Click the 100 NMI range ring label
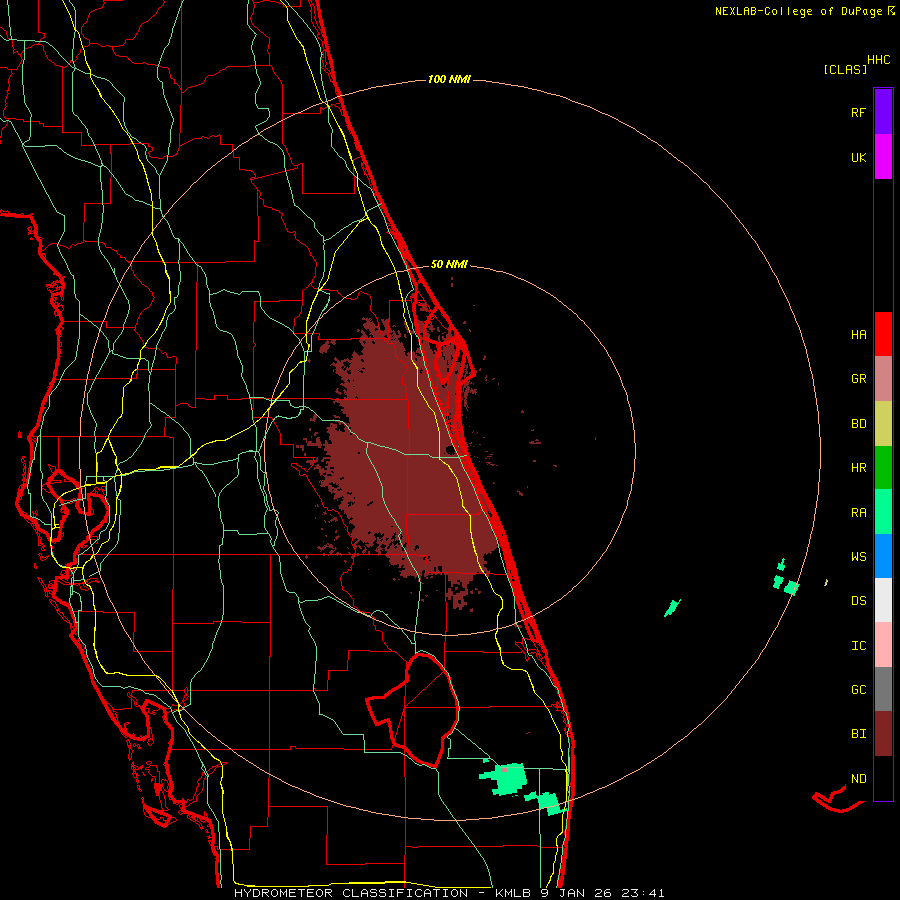 (x=449, y=79)
